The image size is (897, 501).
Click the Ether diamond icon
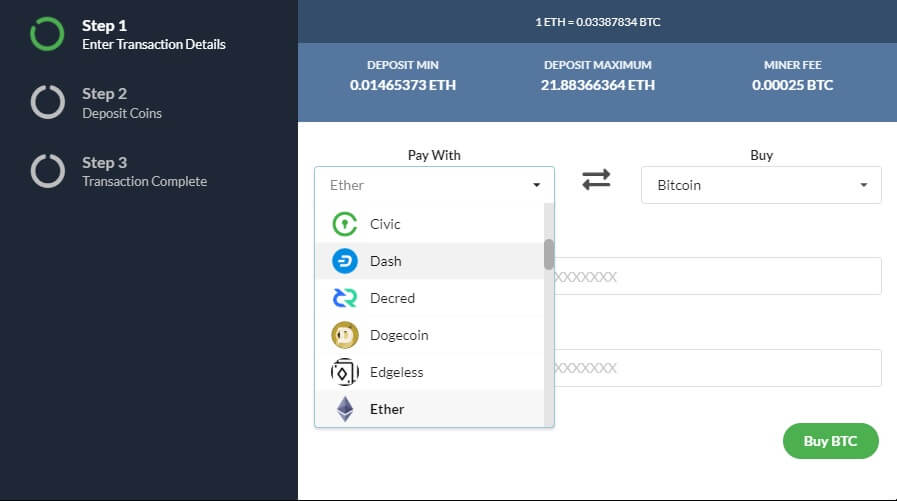344,409
